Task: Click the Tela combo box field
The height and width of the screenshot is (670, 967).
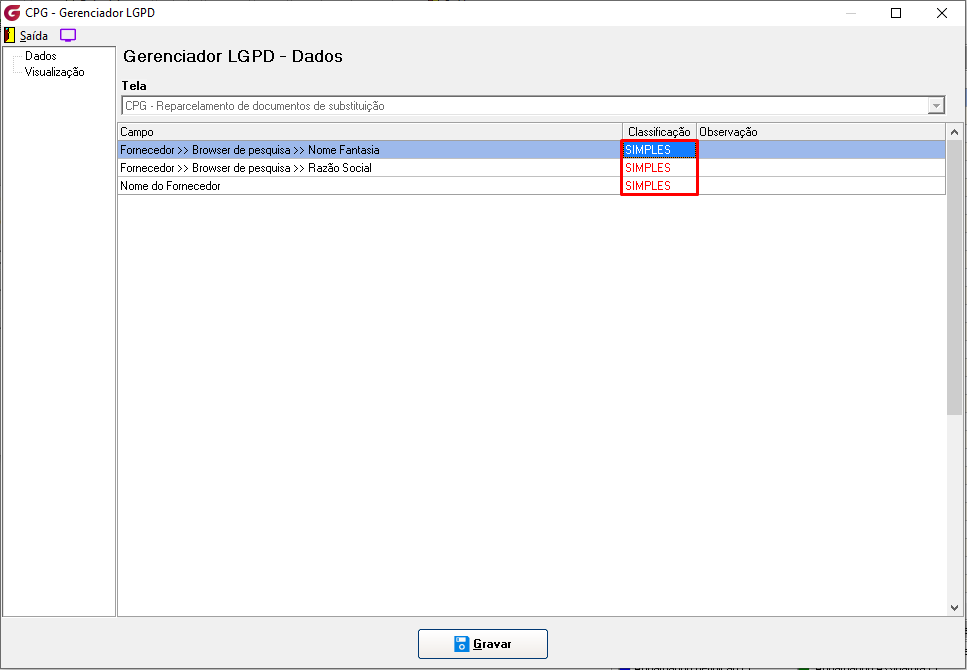Action: (533, 105)
